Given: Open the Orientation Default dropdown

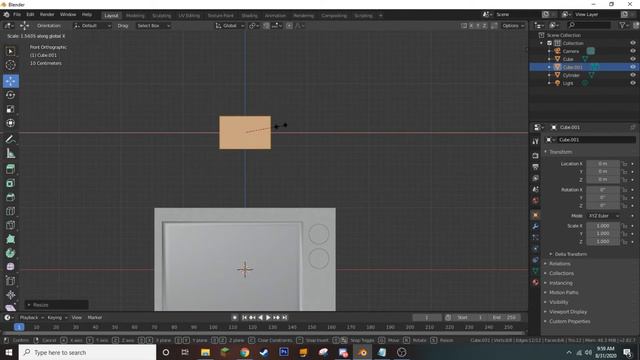Looking at the screenshot, I should (92, 26).
